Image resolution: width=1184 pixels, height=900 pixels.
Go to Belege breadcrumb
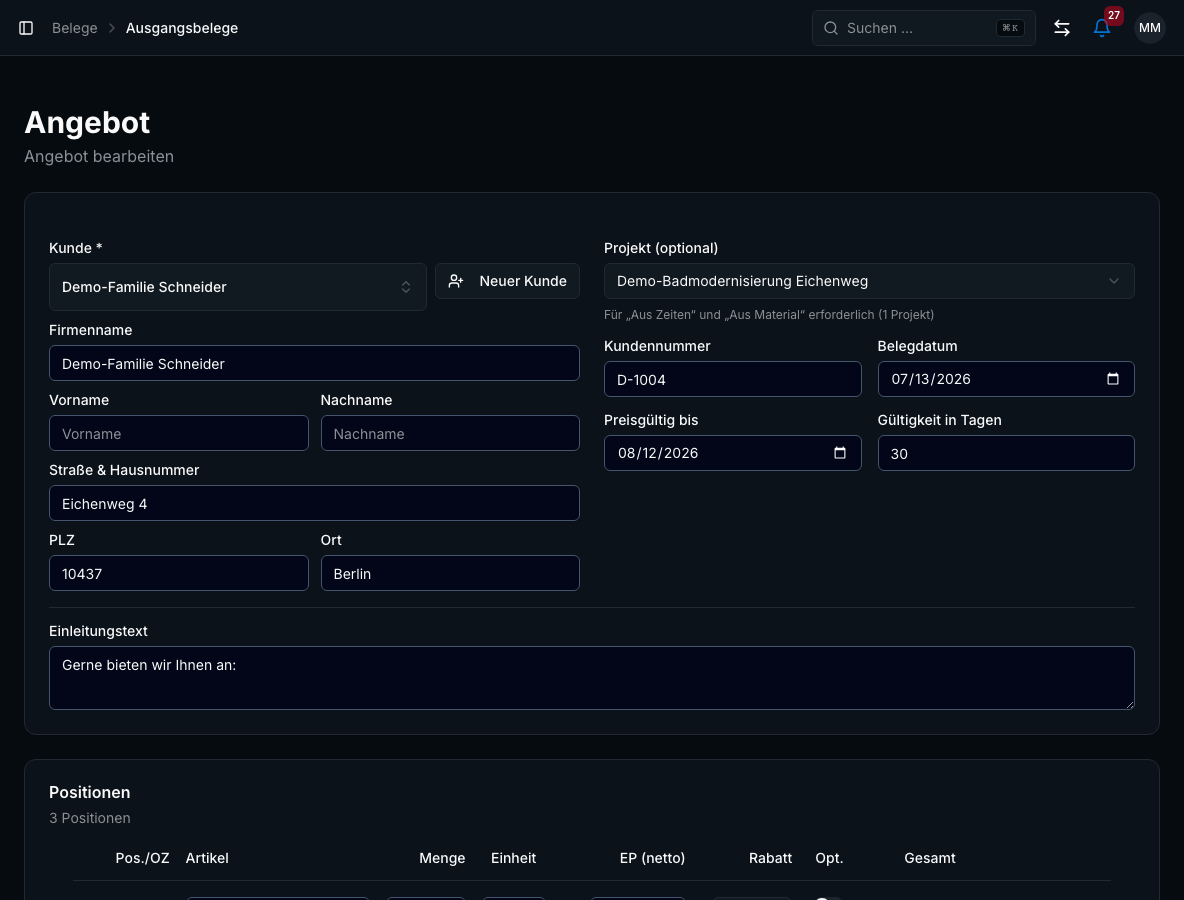click(x=75, y=28)
